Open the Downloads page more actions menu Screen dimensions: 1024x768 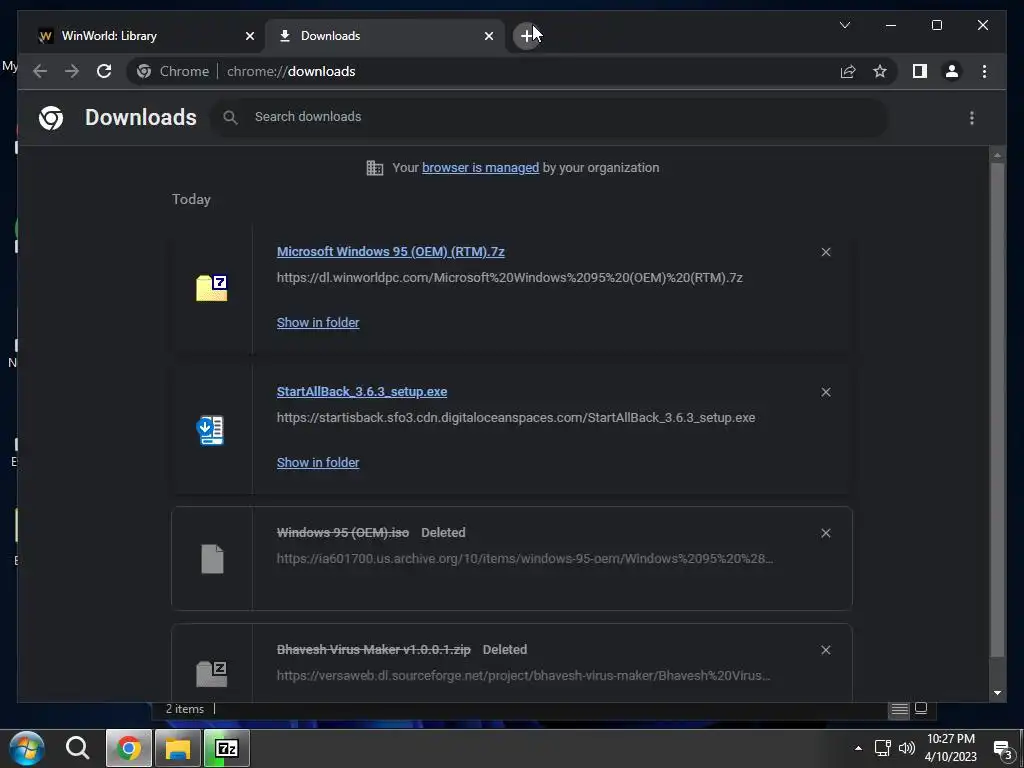972,118
